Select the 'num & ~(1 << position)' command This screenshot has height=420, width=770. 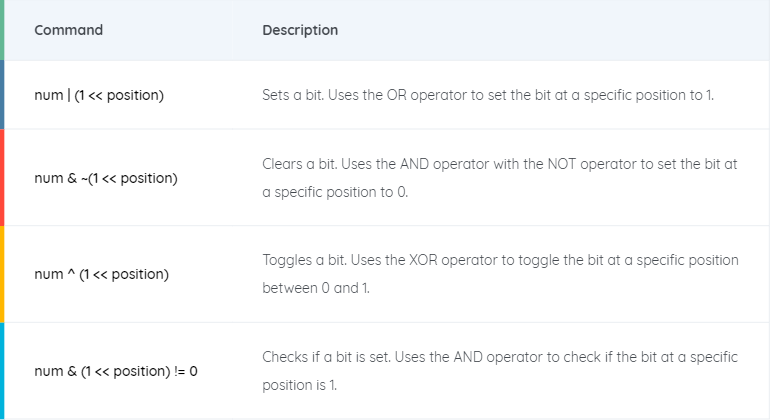(106, 178)
